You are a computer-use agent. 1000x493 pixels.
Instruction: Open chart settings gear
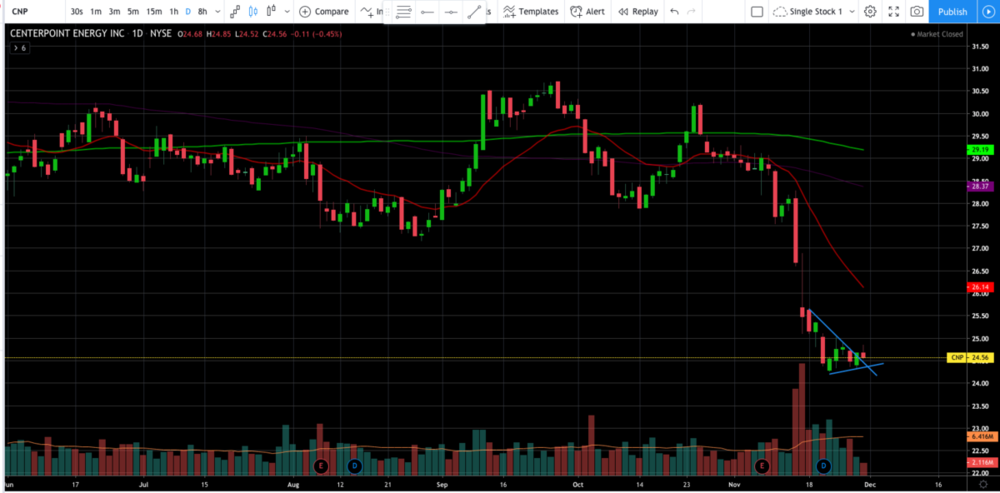coord(870,12)
